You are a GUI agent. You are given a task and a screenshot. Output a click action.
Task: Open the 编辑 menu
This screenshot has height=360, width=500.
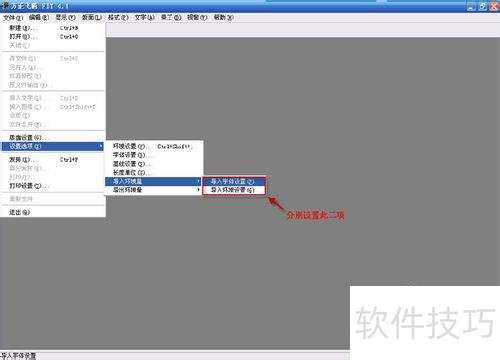pos(39,17)
